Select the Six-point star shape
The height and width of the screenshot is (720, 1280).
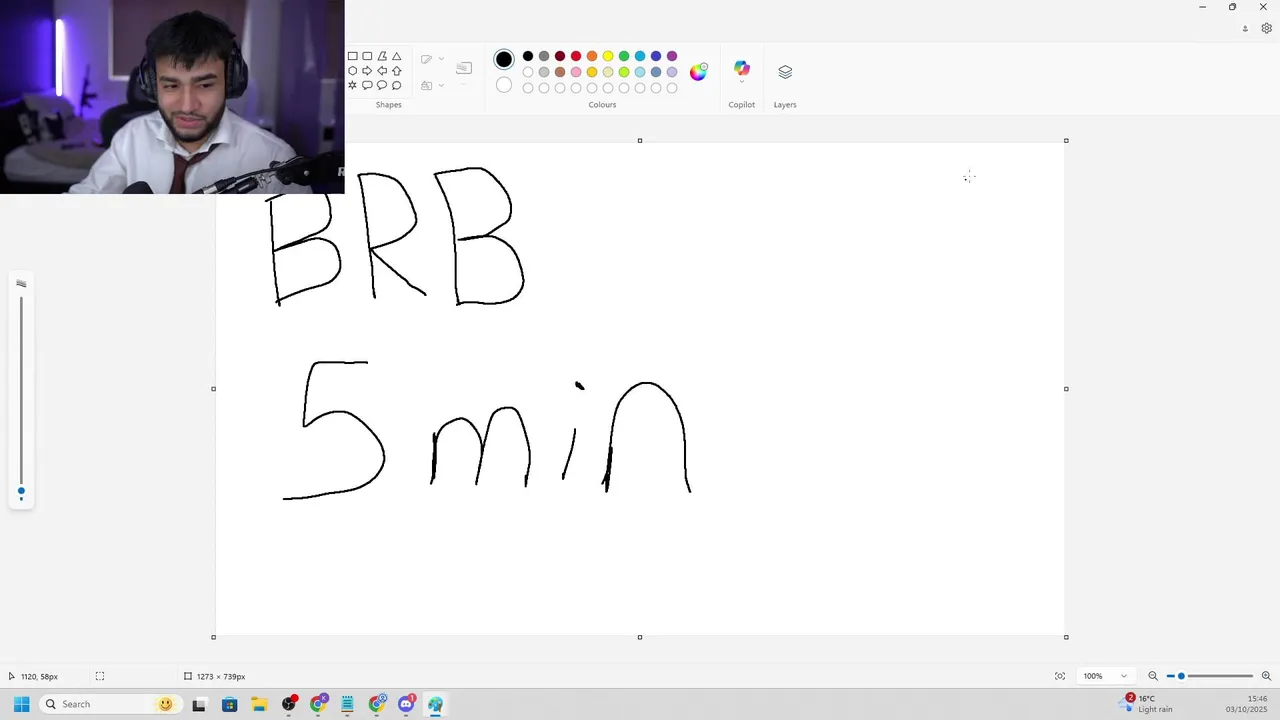(x=352, y=85)
